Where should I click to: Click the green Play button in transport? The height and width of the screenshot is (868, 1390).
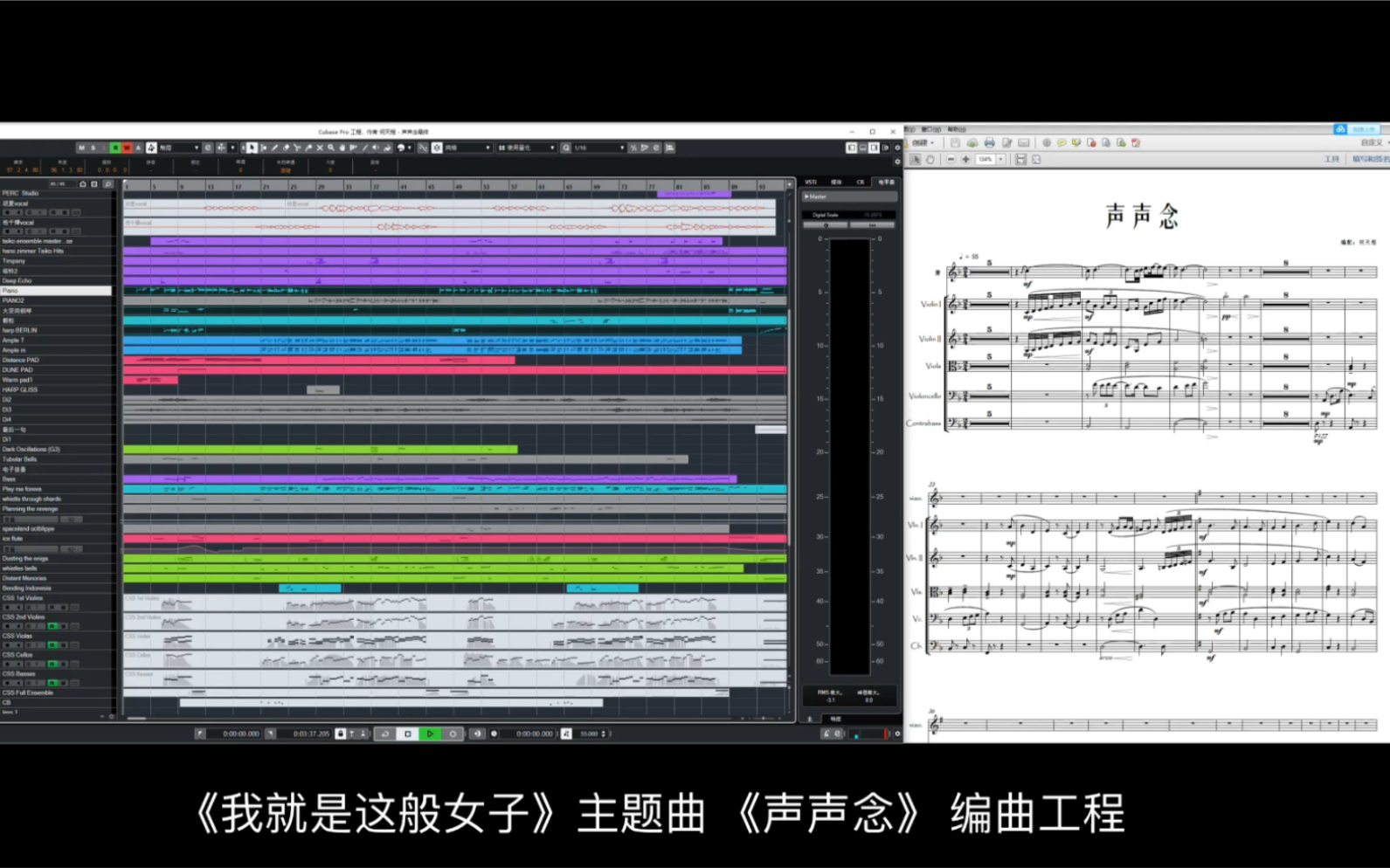(x=430, y=734)
